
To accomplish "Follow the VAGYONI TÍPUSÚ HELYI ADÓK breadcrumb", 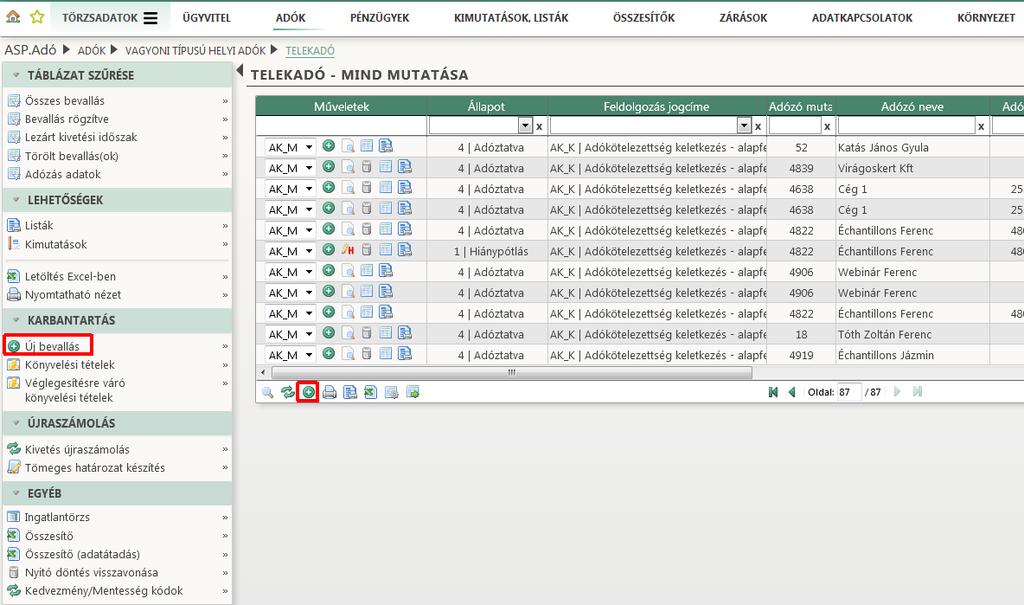I will point(195,51).
